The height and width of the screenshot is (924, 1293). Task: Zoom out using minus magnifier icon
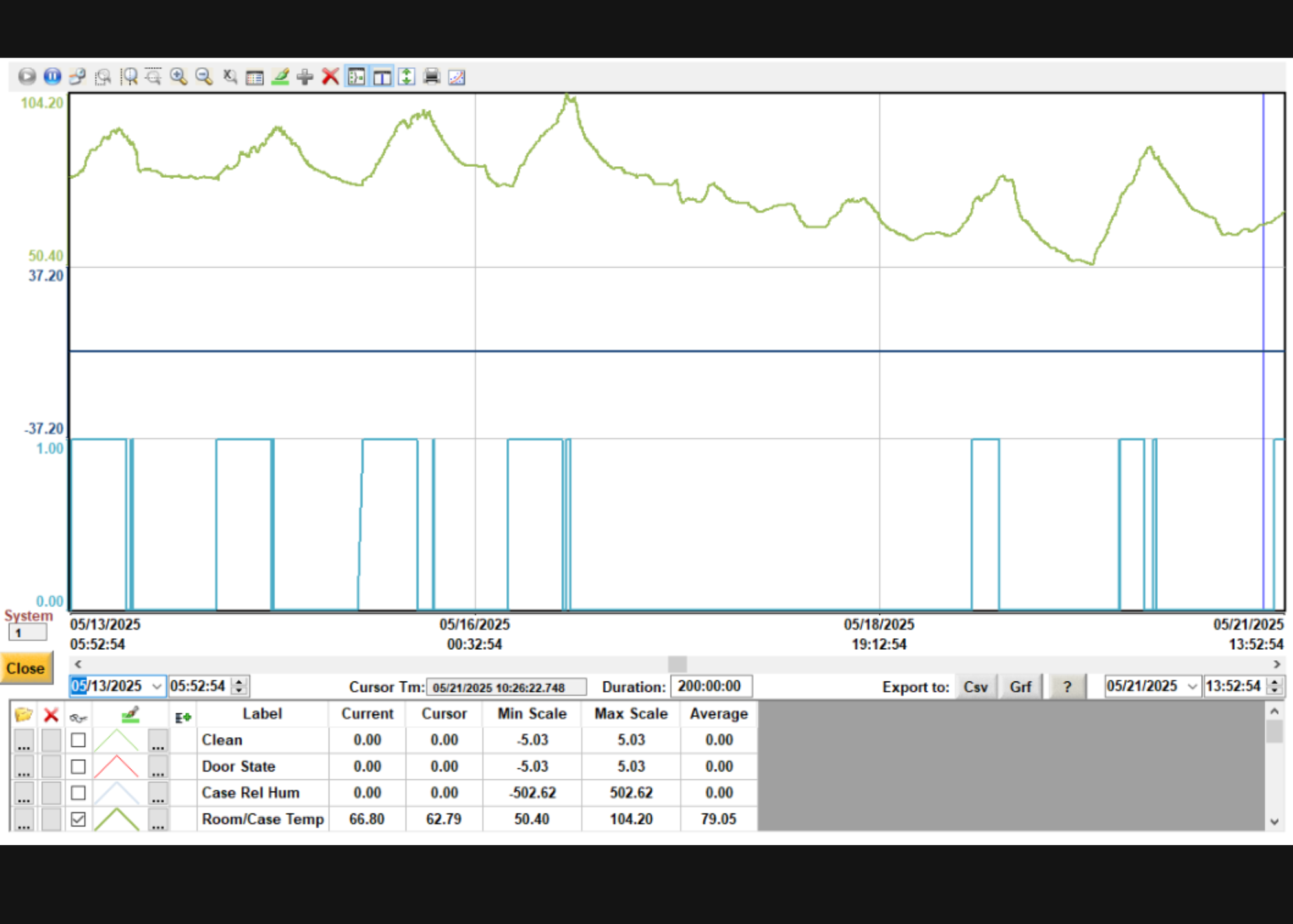click(x=204, y=77)
